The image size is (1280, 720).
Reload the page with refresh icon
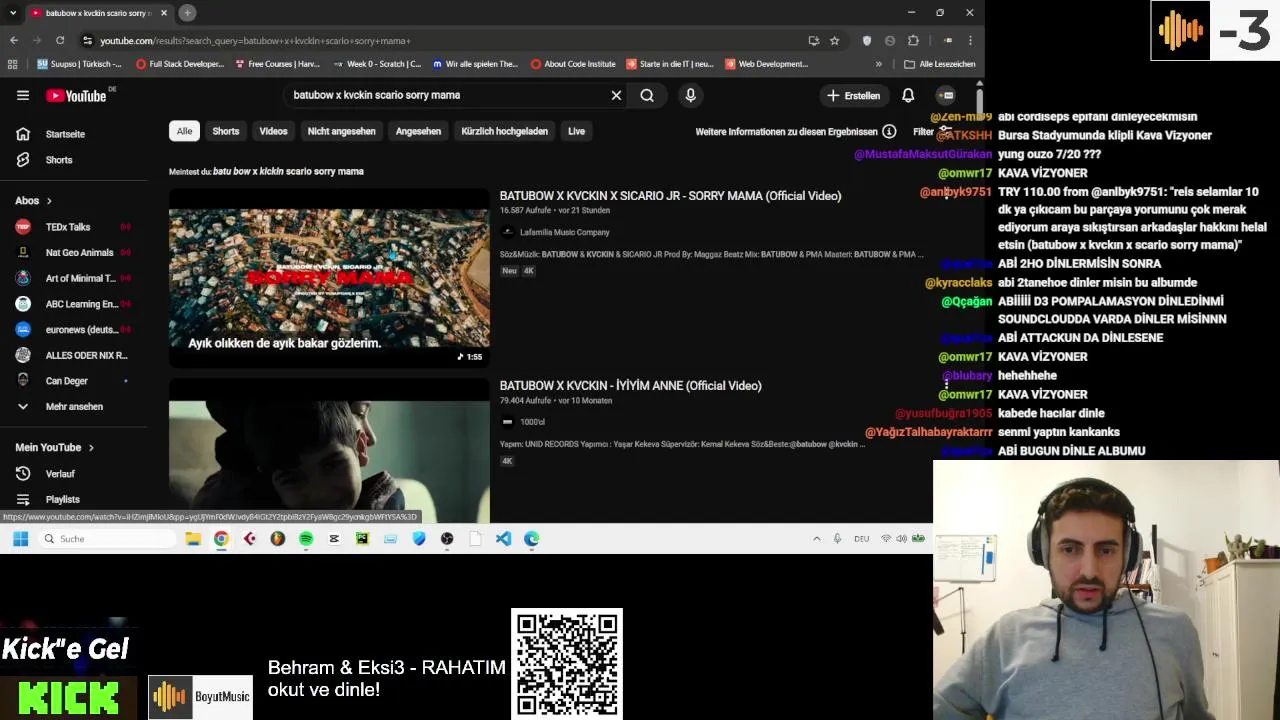coord(60,41)
